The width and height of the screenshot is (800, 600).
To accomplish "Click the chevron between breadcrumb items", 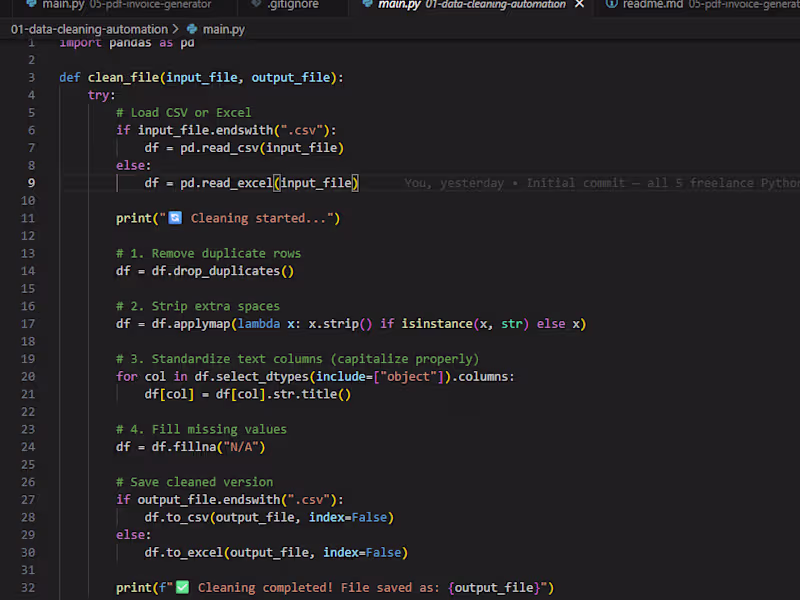I will pos(177,30).
